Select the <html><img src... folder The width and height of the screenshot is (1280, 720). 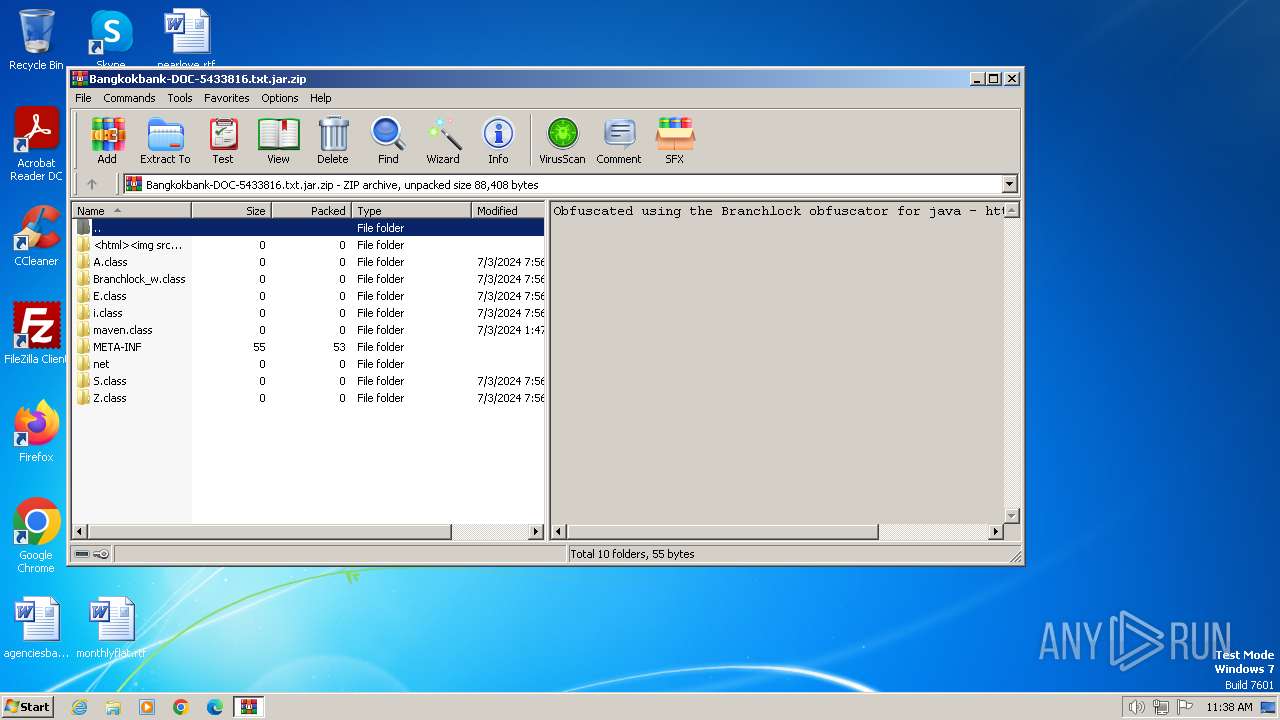point(308,245)
